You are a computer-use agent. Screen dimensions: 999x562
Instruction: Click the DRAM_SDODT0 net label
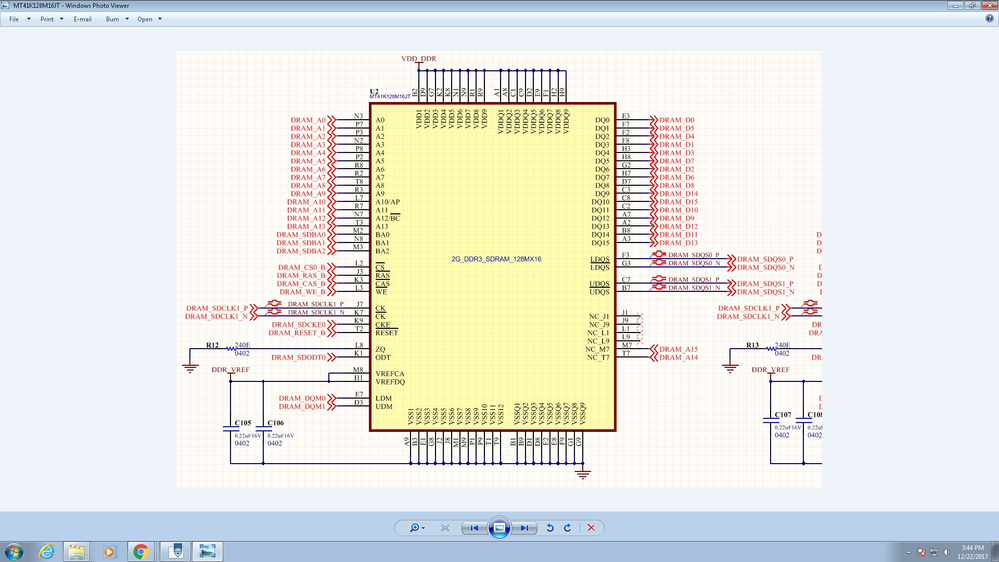(x=298, y=357)
